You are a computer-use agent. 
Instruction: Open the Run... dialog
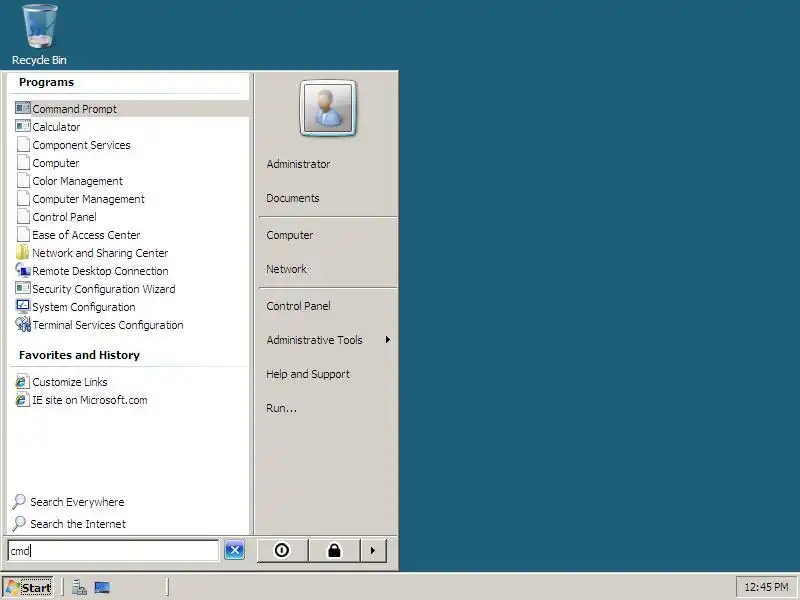pos(281,408)
